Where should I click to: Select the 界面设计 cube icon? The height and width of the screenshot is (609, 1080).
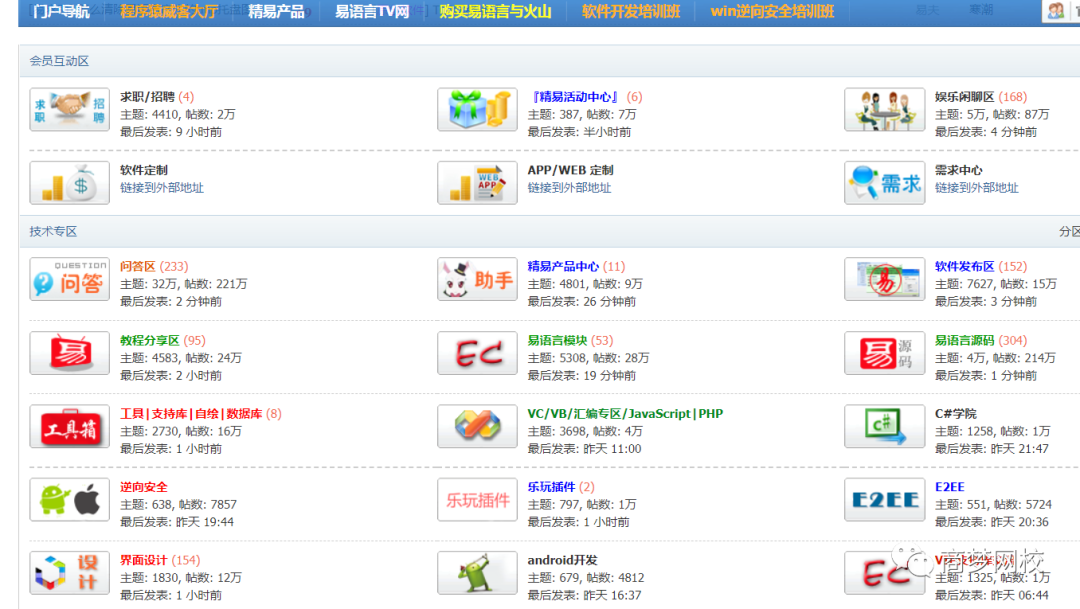coord(69,573)
